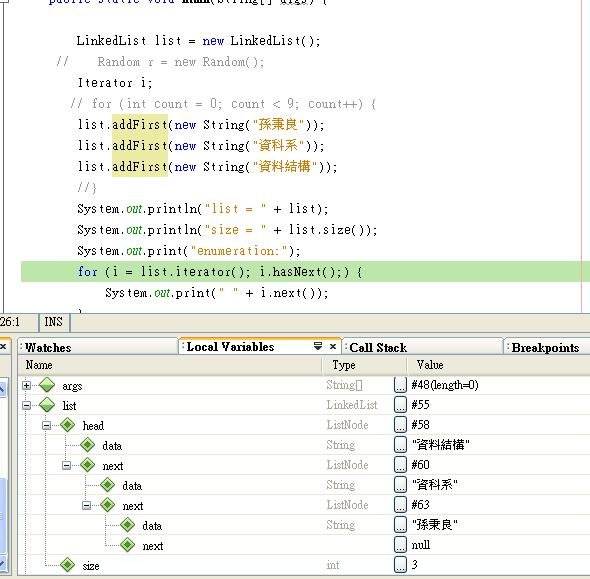The height and width of the screenshot is (579, 590).
Task: Click diamond icon of next #63 row
Action: pyautogui.click(x=107, y=505)
